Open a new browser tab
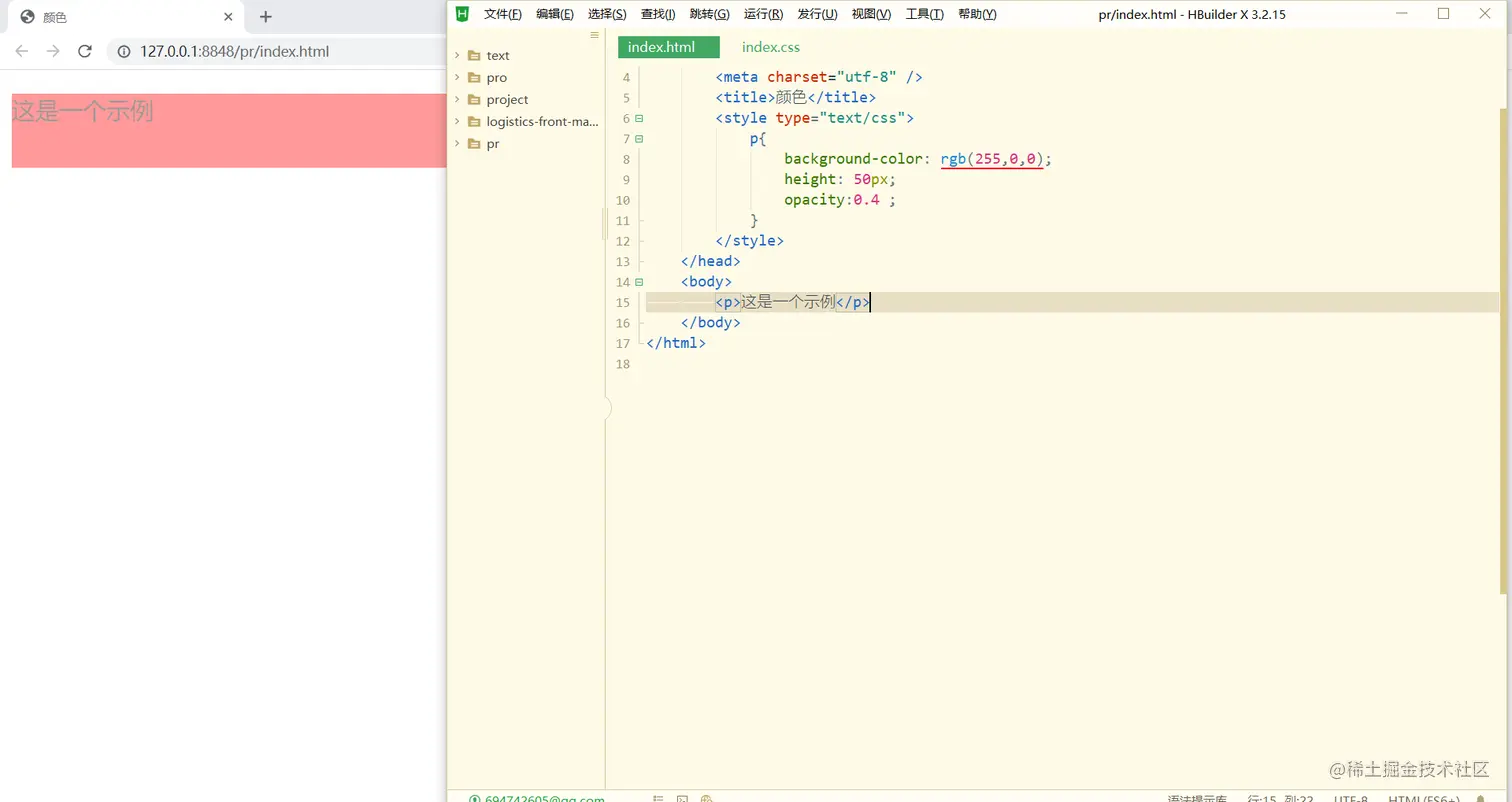The width and height of the screenshot is (1512, 802). [266, 17]
